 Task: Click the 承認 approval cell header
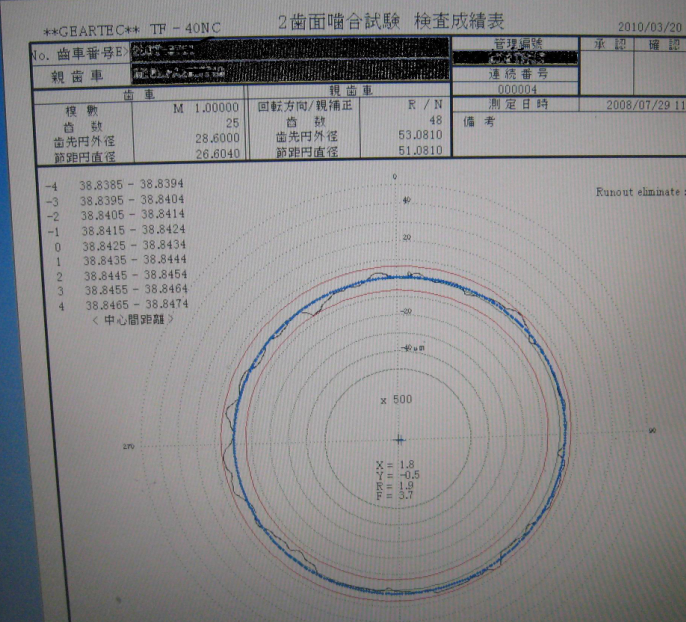coord(609,44)
